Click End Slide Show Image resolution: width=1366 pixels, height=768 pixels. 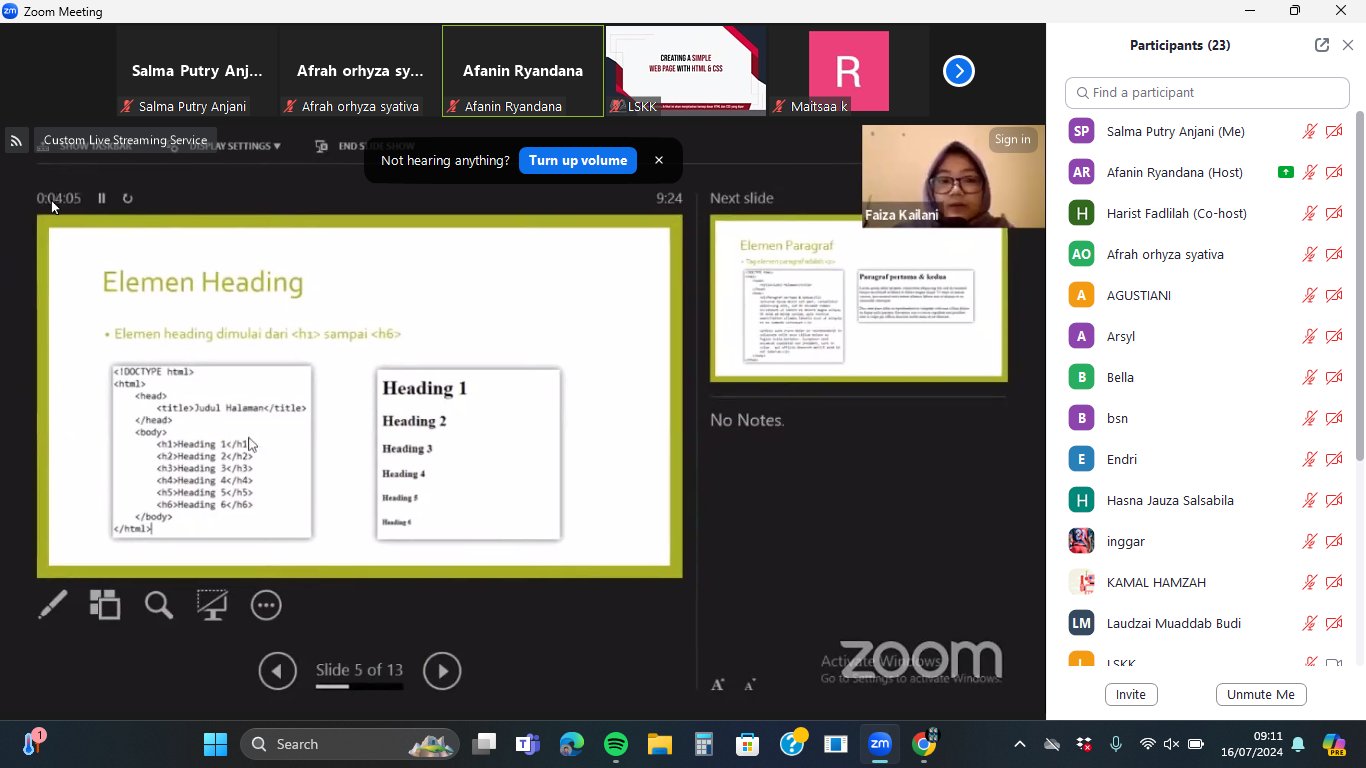tap(365, 146)
